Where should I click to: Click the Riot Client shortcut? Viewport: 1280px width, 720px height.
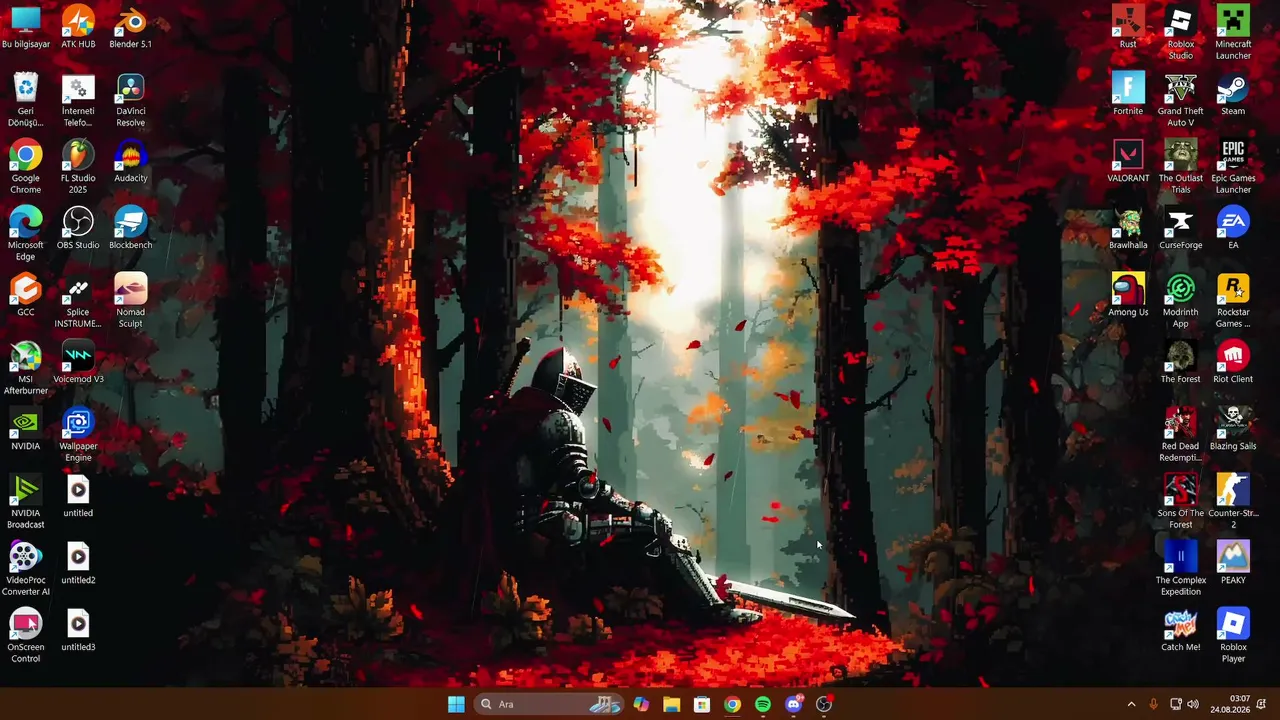(x=1233, y=363)
